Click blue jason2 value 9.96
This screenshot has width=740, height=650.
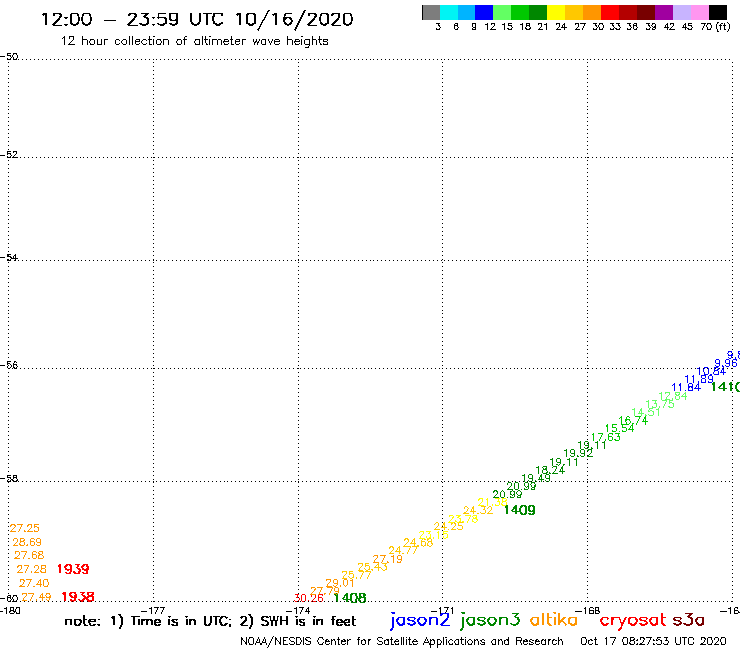(726, 363)
